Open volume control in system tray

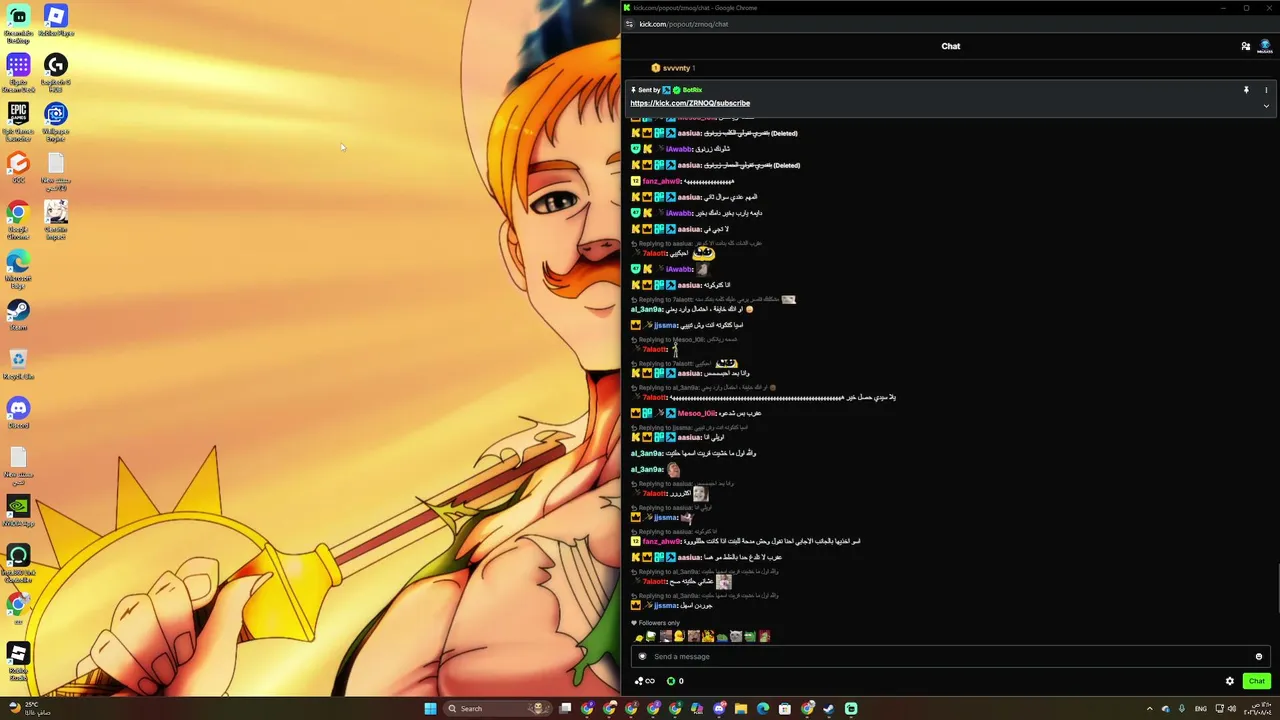(1232, 708)
